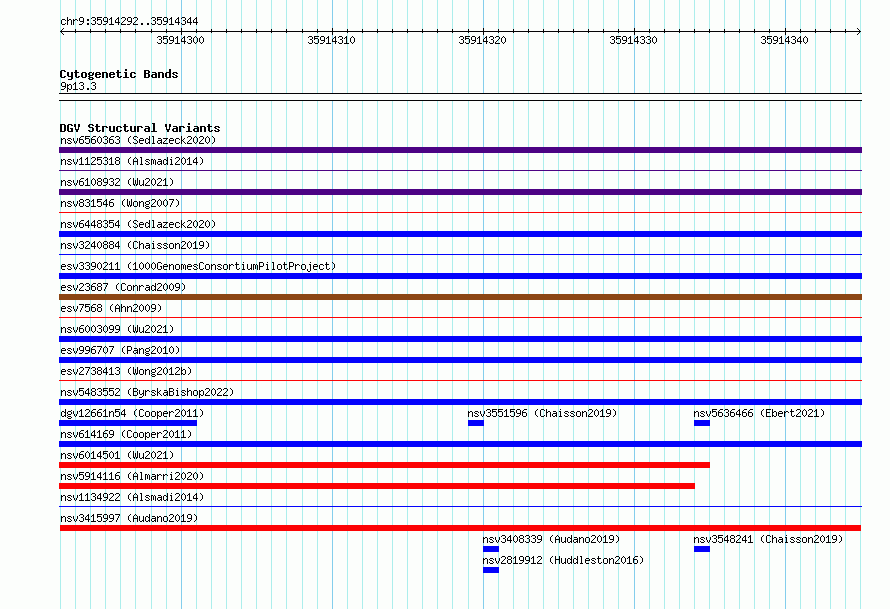Click ruler position 35914330

point(633,40)
